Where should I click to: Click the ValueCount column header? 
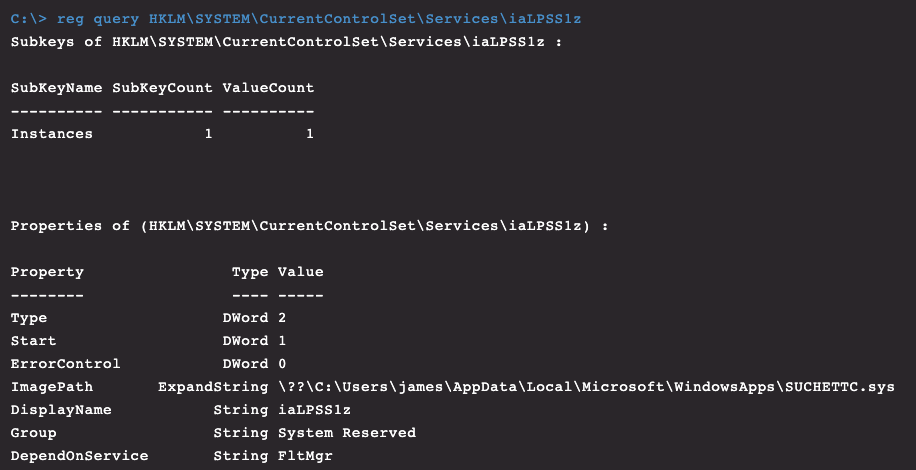click(x=268, y=88)
